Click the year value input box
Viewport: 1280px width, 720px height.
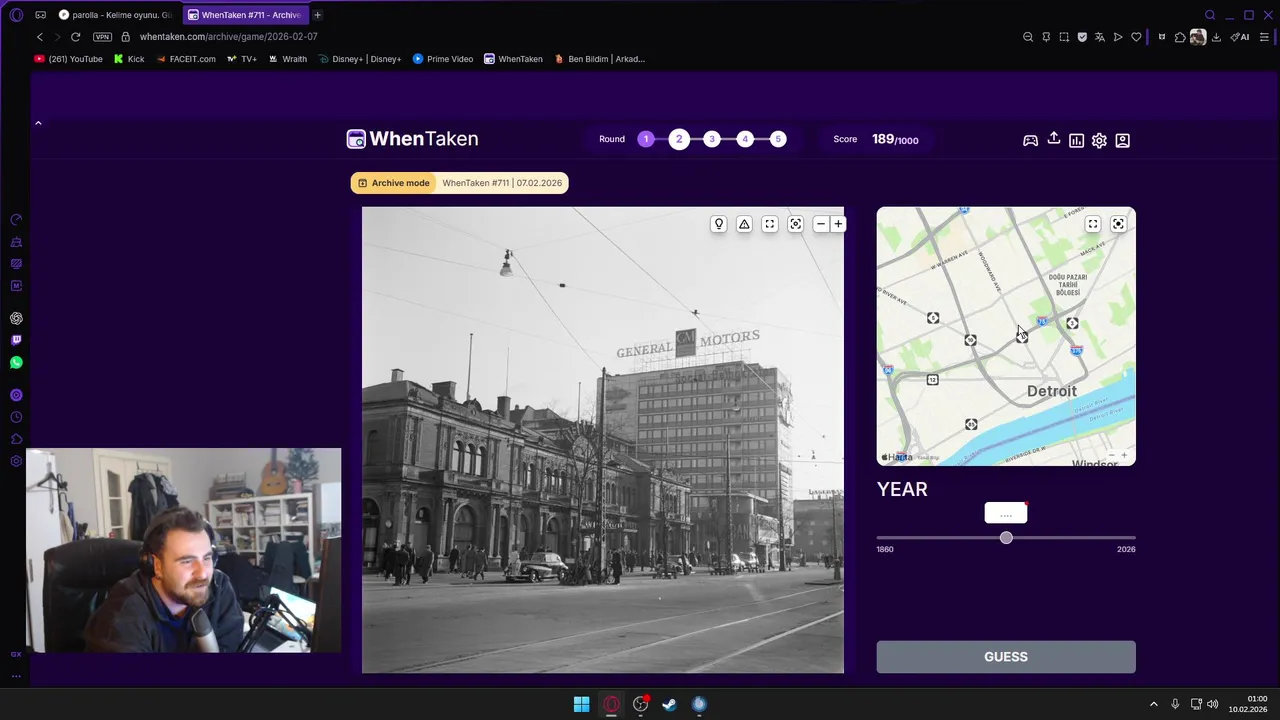(x=1006, y=513)
